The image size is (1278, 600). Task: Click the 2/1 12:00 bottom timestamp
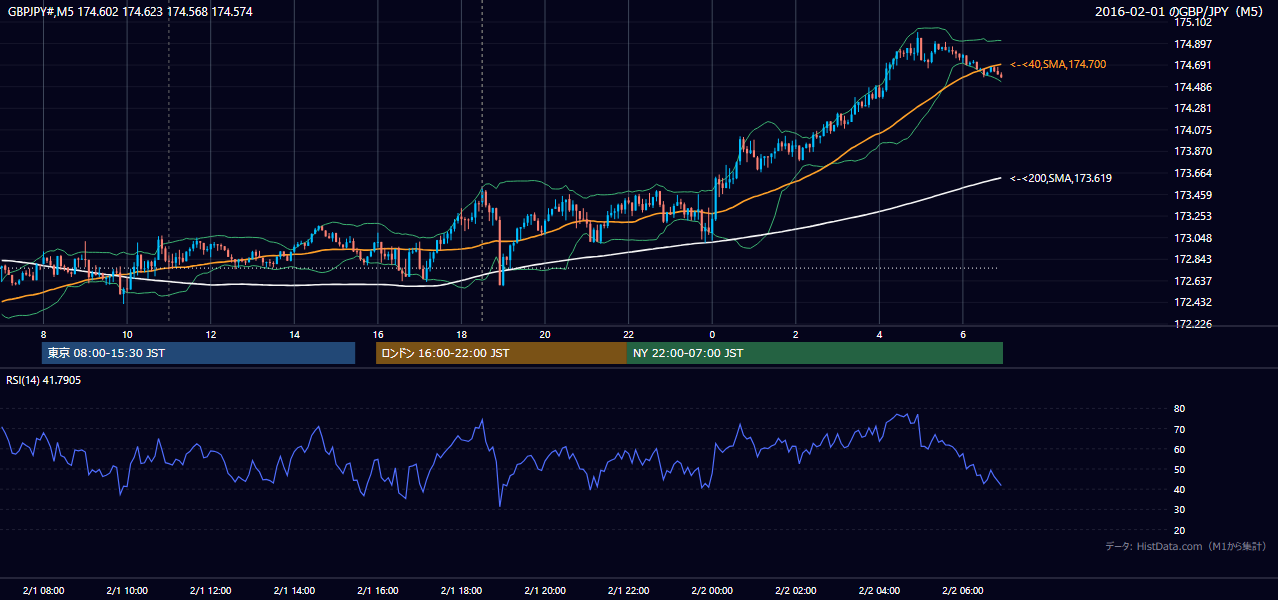click(x=210, y=590)
